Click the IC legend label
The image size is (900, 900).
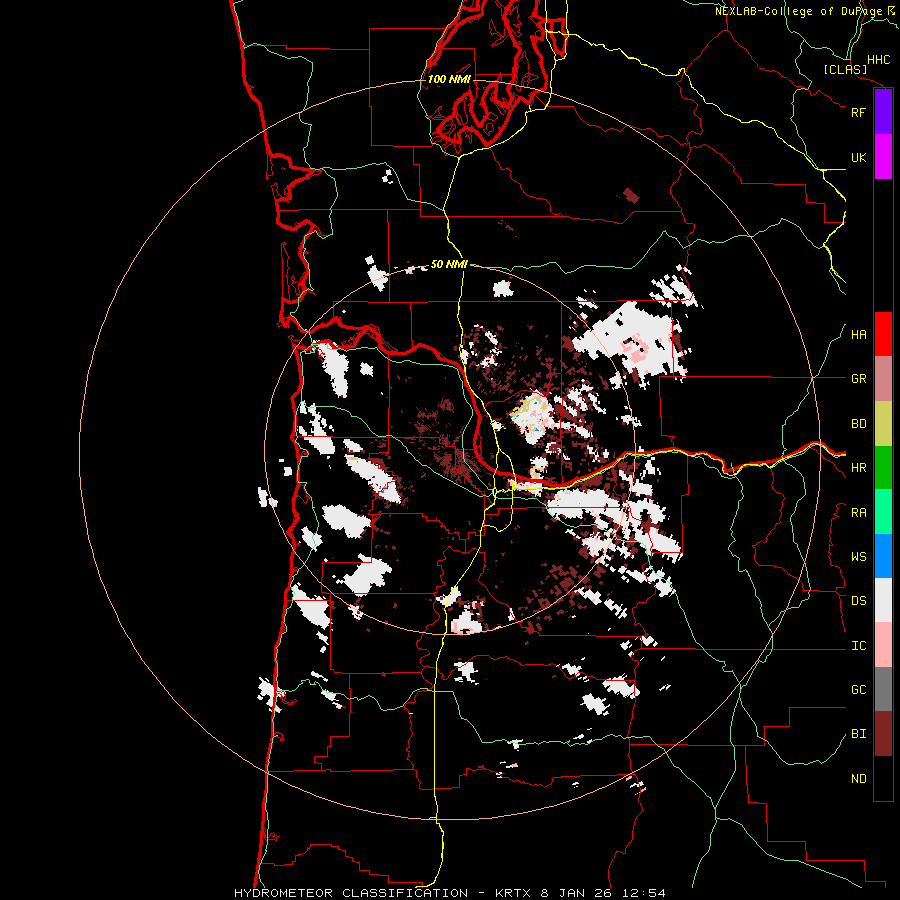(858, 646)
